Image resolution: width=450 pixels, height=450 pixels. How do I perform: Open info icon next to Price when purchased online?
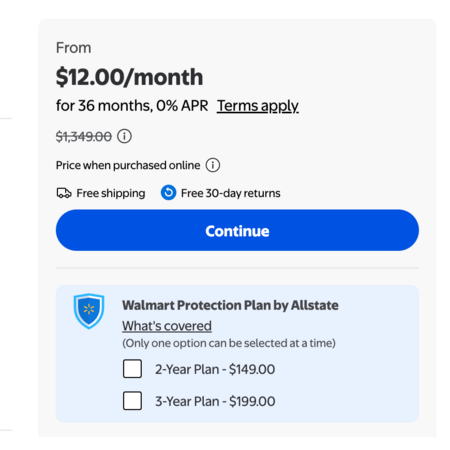pos(213,165)
